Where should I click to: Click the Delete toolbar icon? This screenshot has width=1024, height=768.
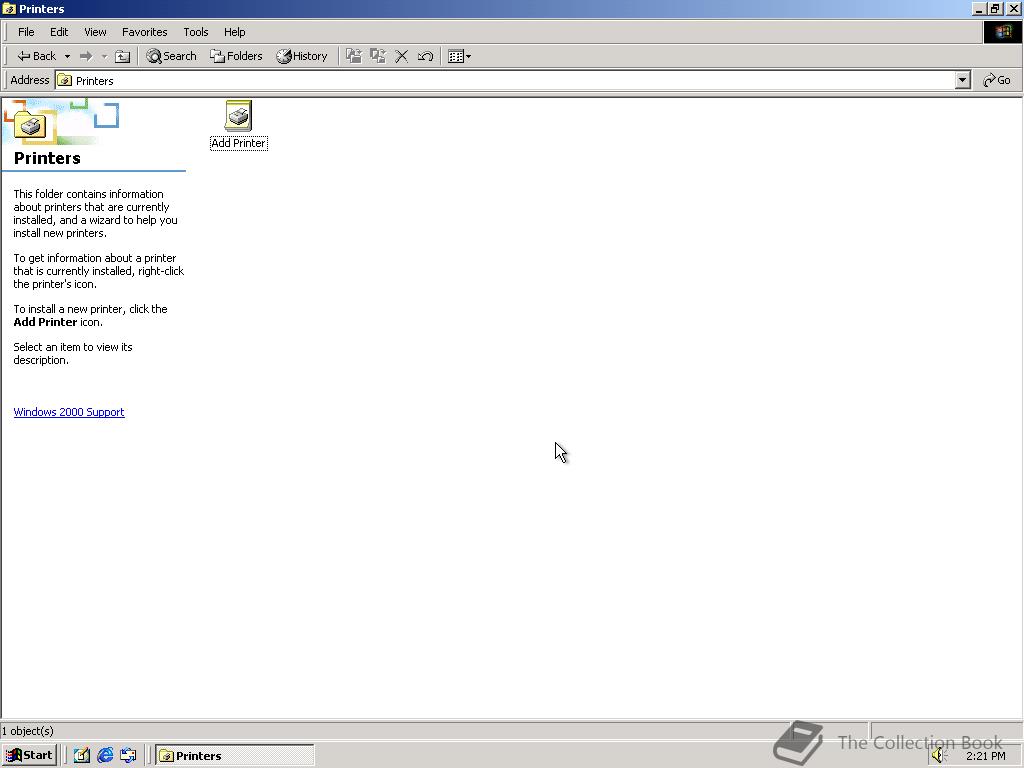coord(402,56)
